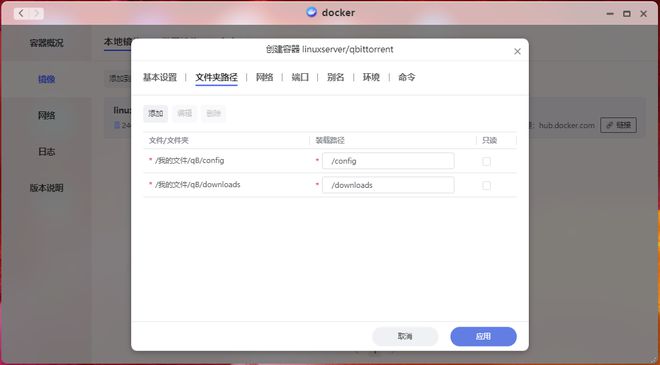Screen dimensions: 660x365
Task: Open 容器概况 in sidebar
Action: (x=46, y=43)
